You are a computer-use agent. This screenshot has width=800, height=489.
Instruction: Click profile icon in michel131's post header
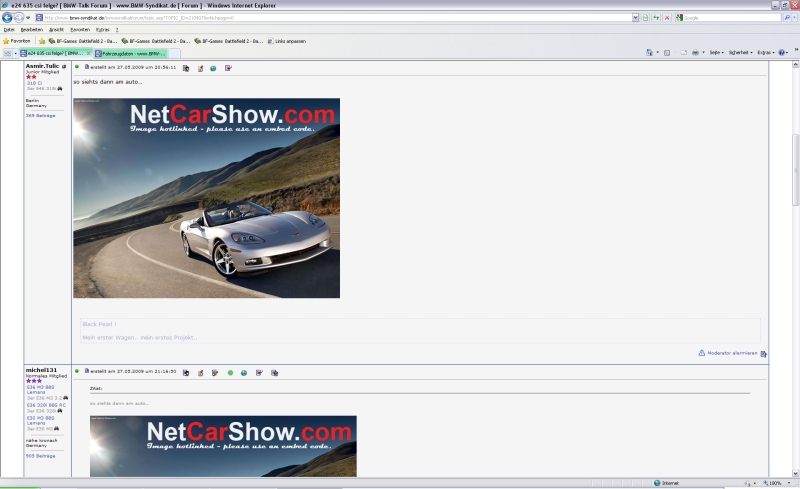pyautogui.click(x=186, y=373)
